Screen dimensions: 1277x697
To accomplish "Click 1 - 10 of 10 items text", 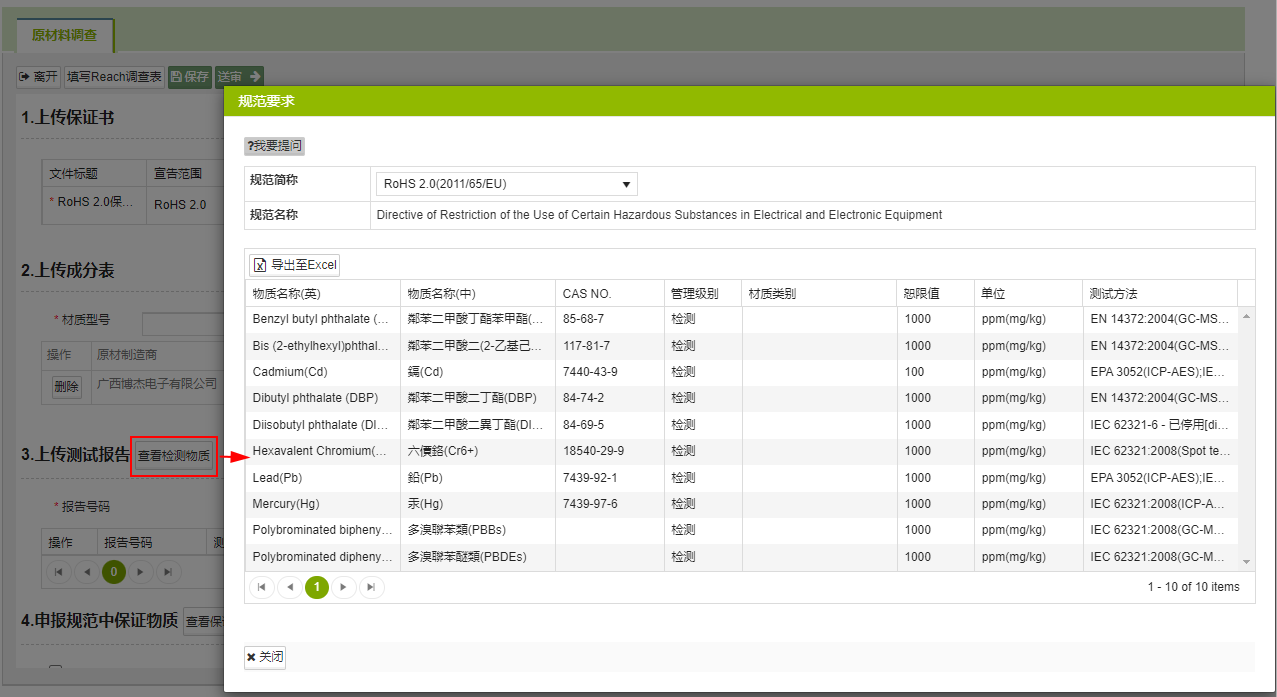I will [1193, 587].
